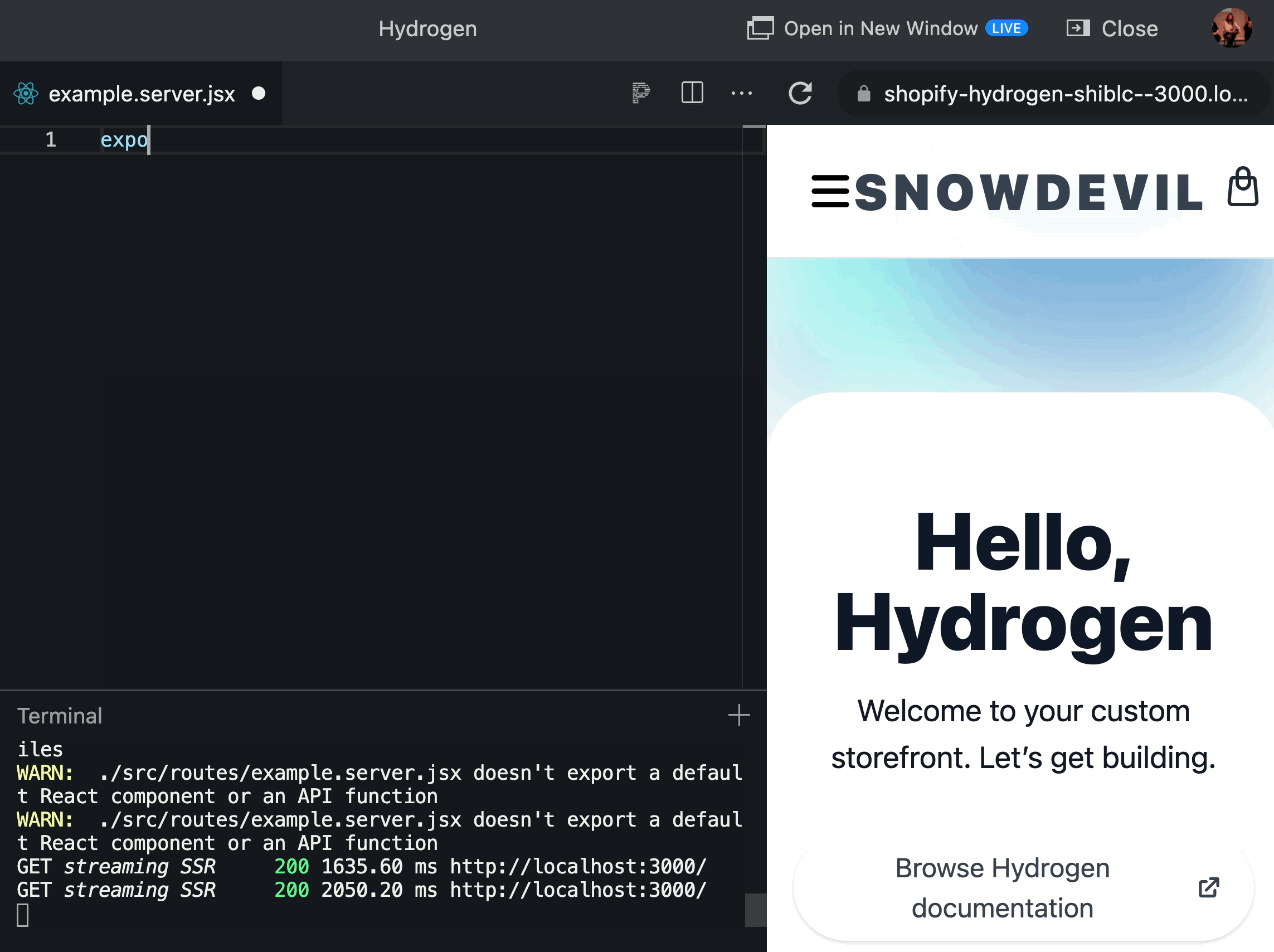Click the terminal scrollbar thumb
1274x952 pixels.
[x=755, y=910]
